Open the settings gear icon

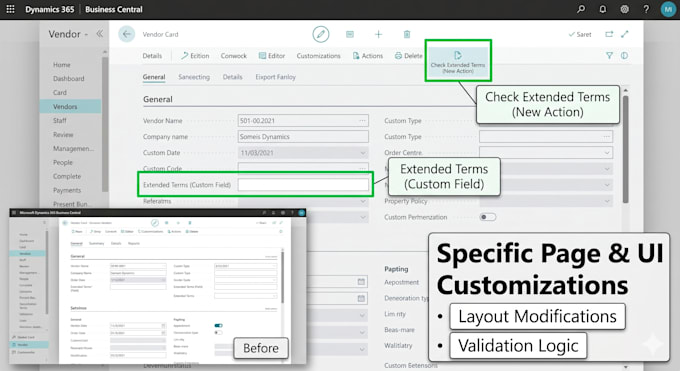tap(624, 9)
